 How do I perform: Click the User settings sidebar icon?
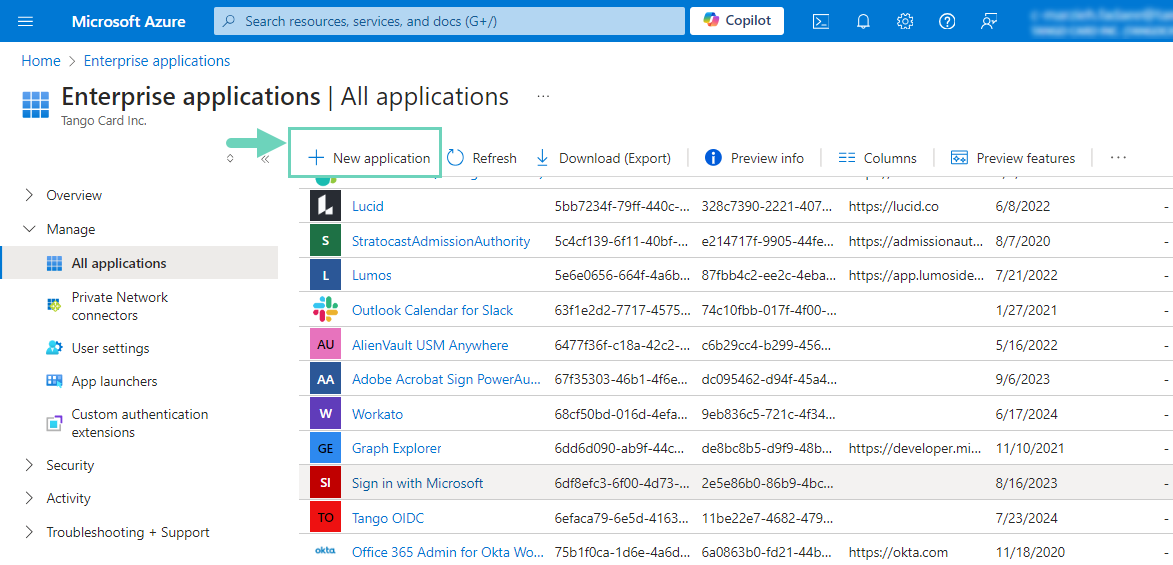(54, 348)
